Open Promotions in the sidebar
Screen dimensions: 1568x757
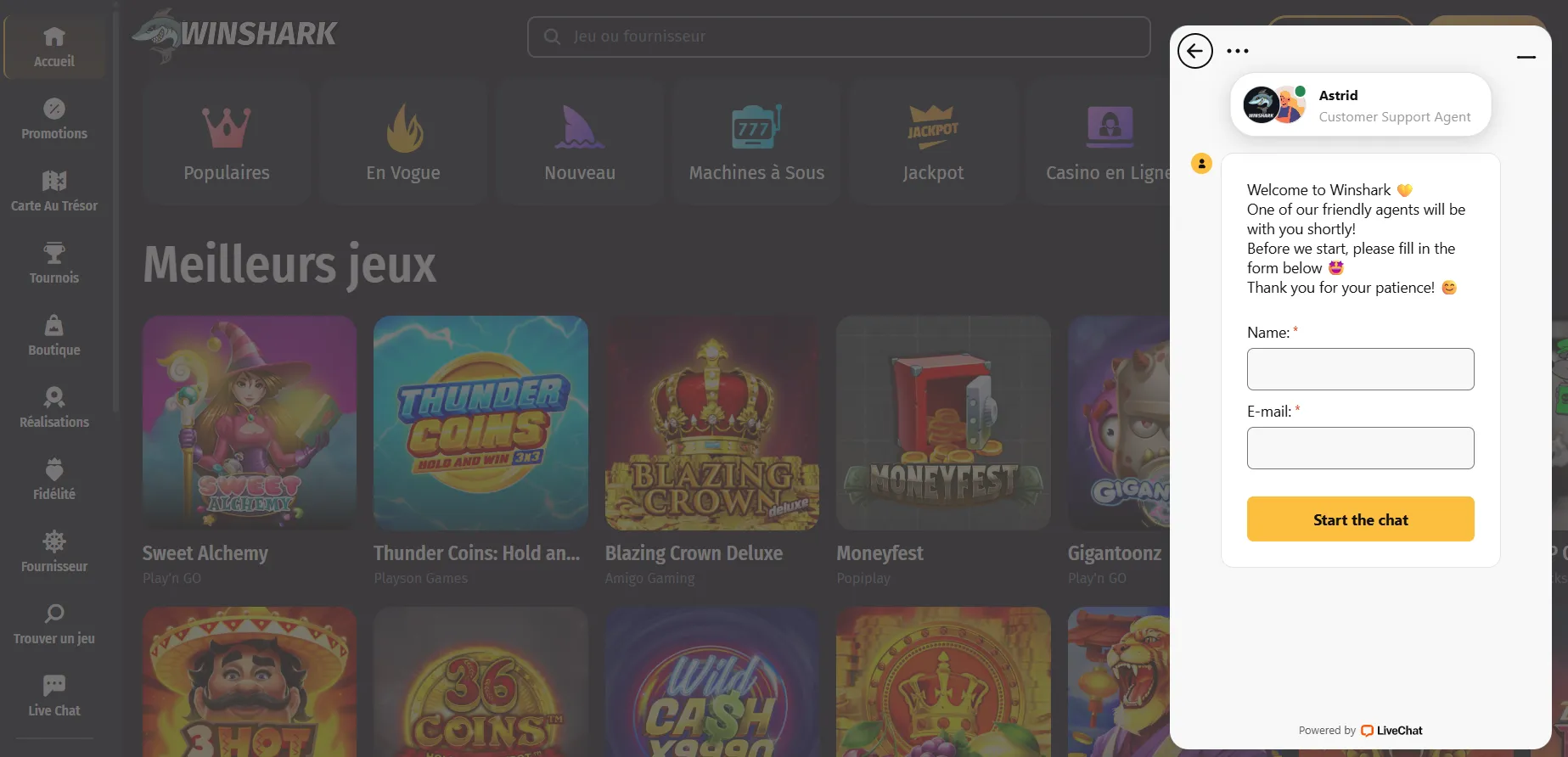[54, 120]
